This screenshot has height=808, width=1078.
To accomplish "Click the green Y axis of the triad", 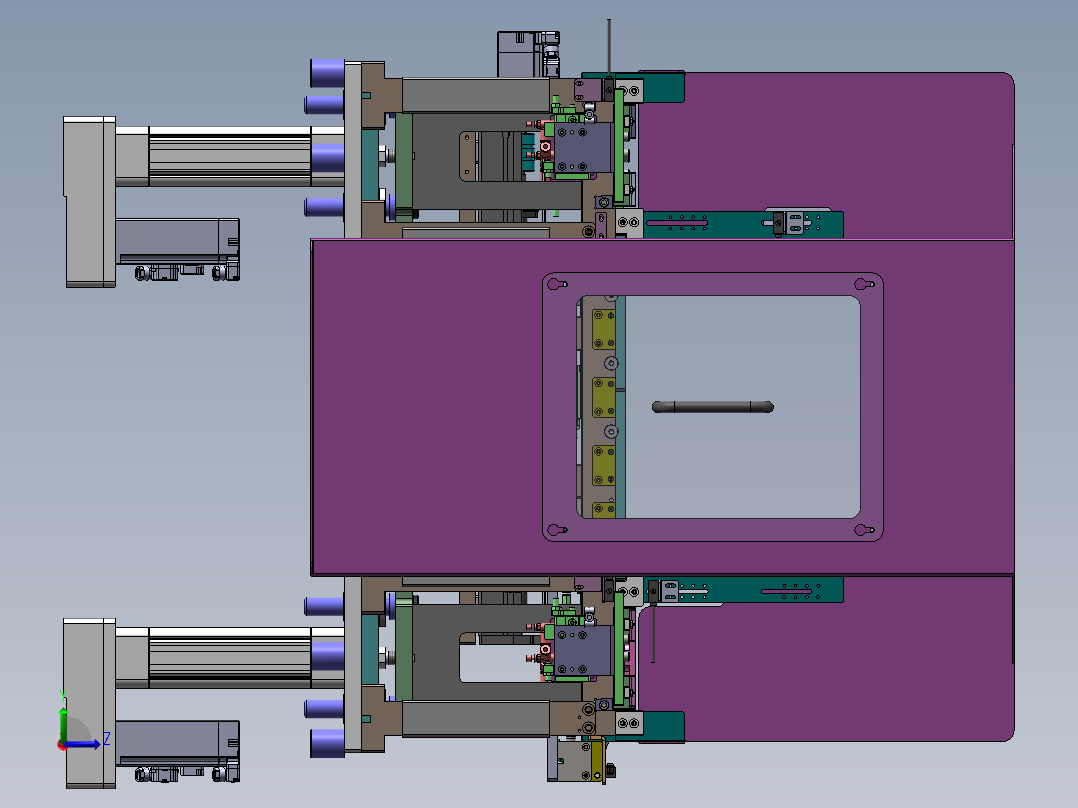I will (x=63, y=722).
